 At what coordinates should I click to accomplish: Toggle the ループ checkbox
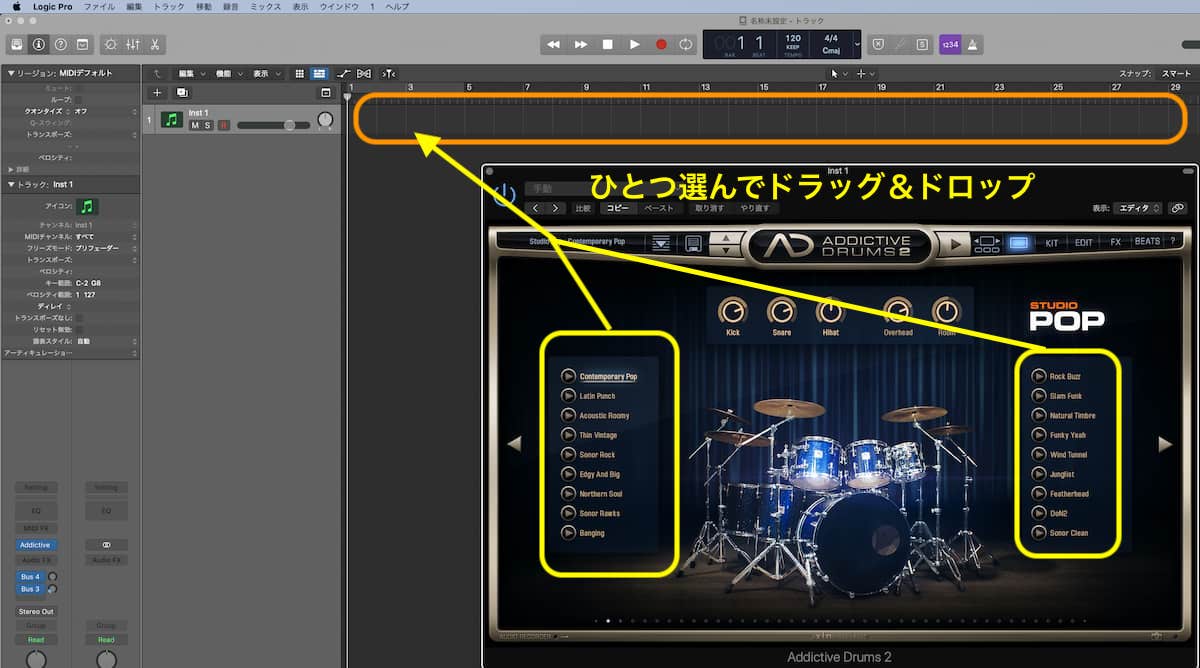click(x=80, y=100)
